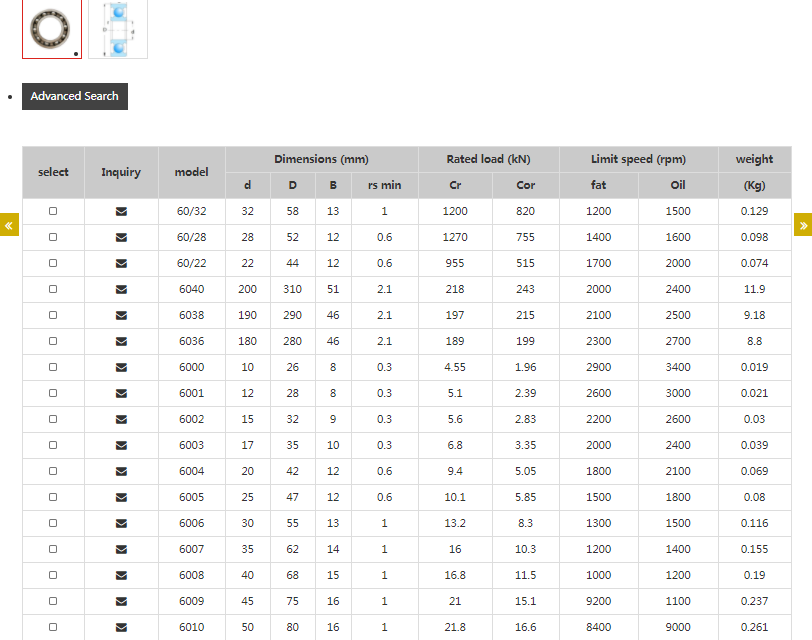The image size is (812, 640).
Task: Click the weight column header
Action: [x=754, y=159]
